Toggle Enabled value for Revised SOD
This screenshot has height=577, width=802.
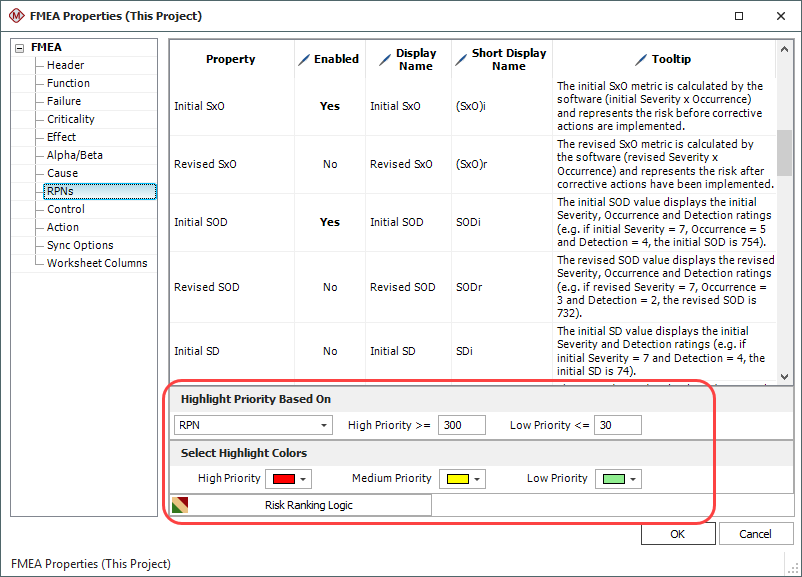tap(329, 287)
